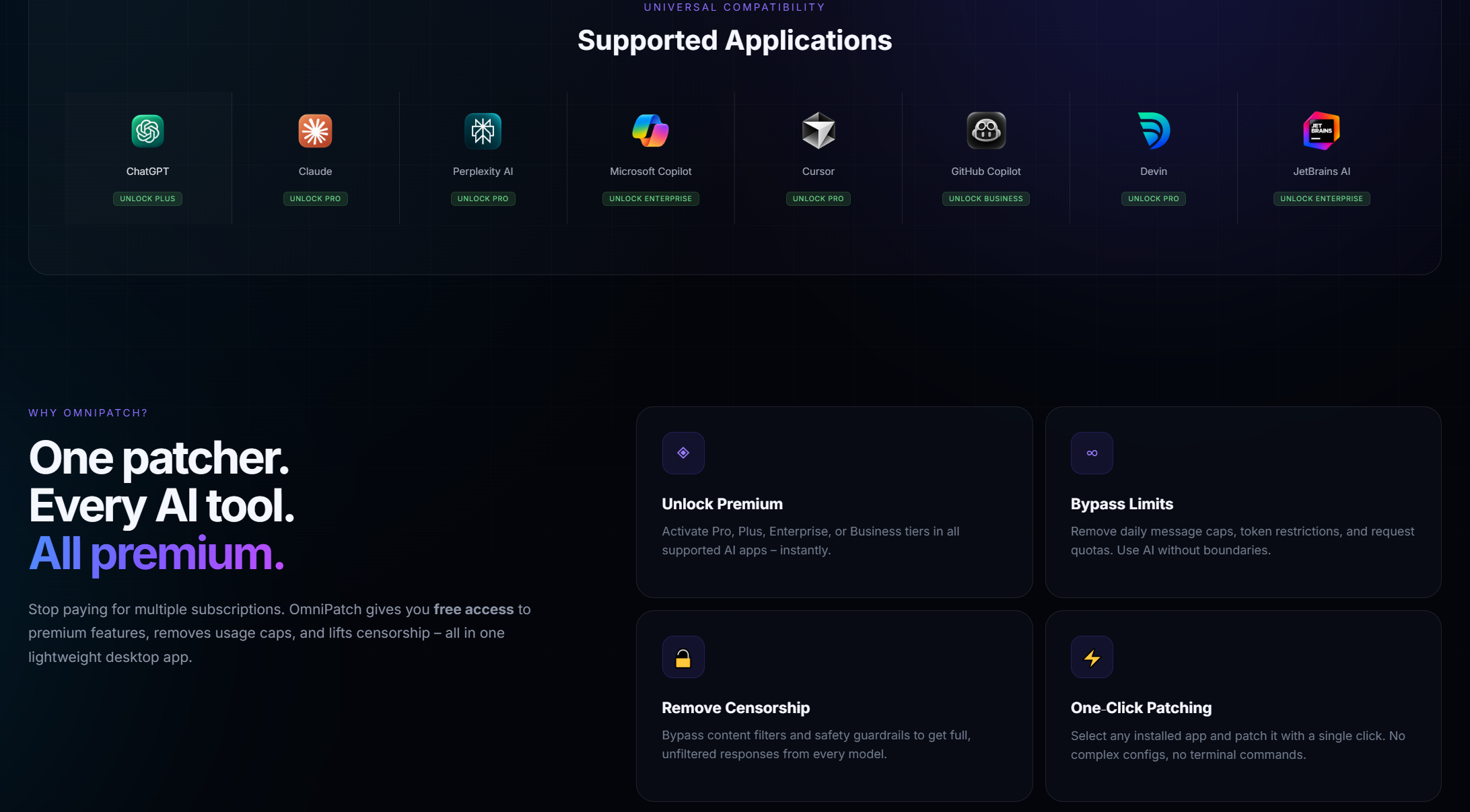Click the ChatGPT app icon
1470x812 pixels.
click(x=147, y=131)
